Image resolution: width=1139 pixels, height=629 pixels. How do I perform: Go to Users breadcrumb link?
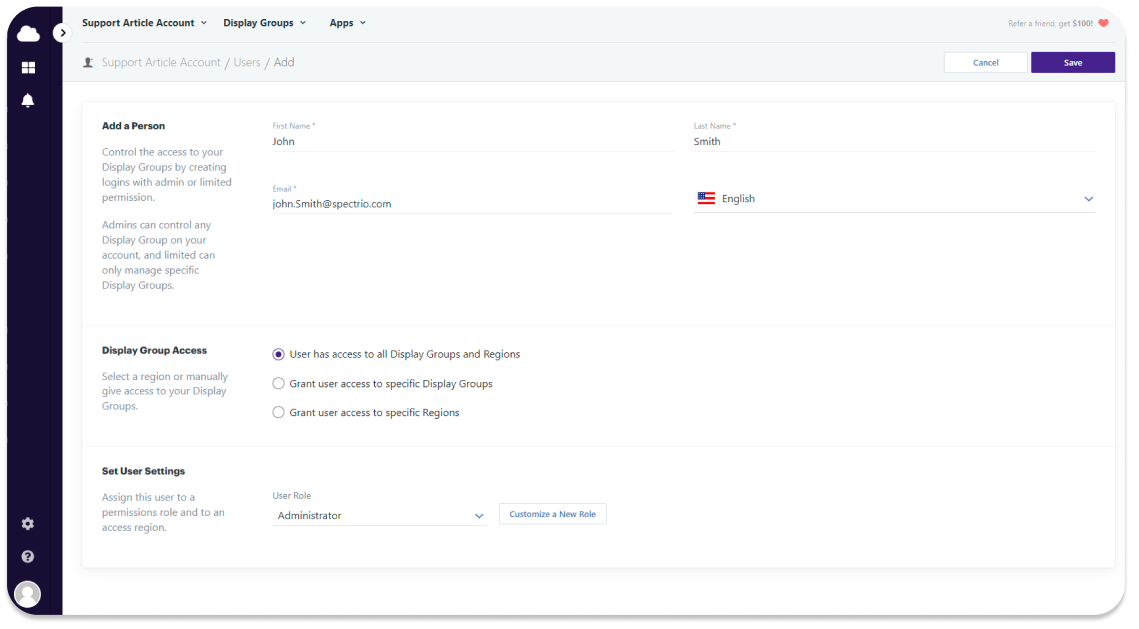[x=247, y=62]
